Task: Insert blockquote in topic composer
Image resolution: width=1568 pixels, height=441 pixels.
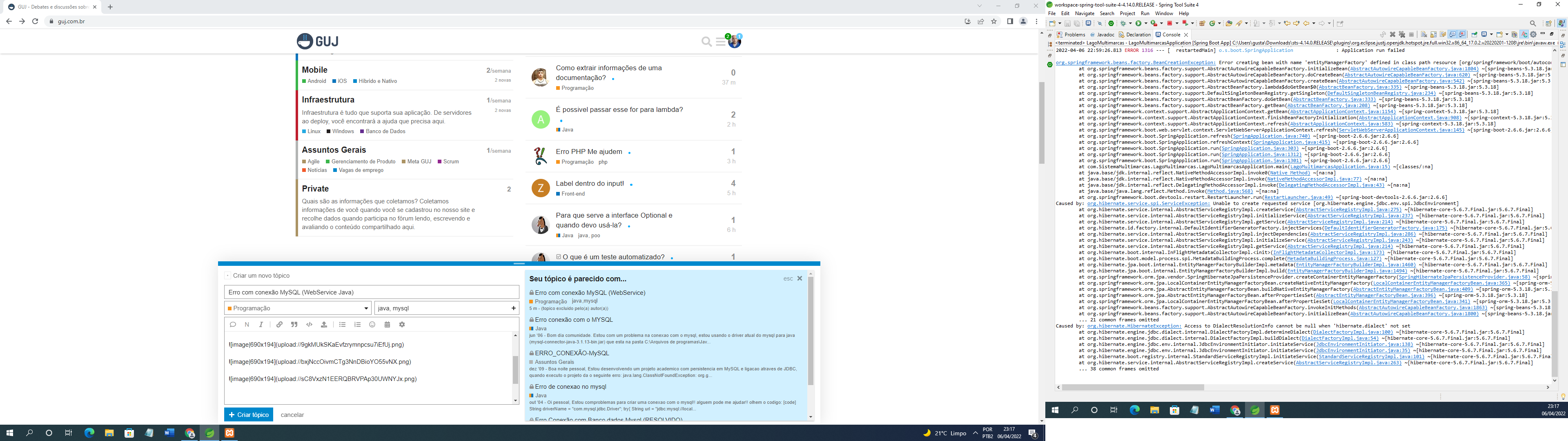Action: pos(294,325)
